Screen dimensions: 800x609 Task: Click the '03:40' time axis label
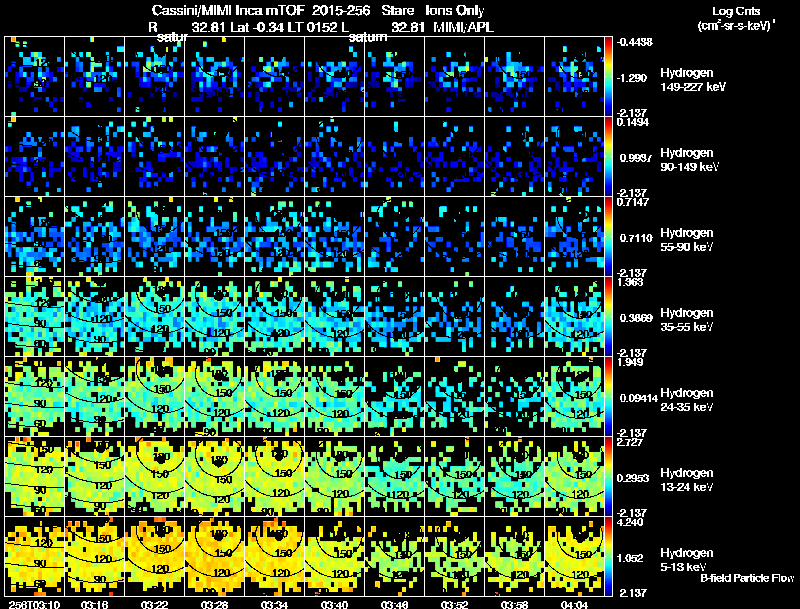point(334,604)
